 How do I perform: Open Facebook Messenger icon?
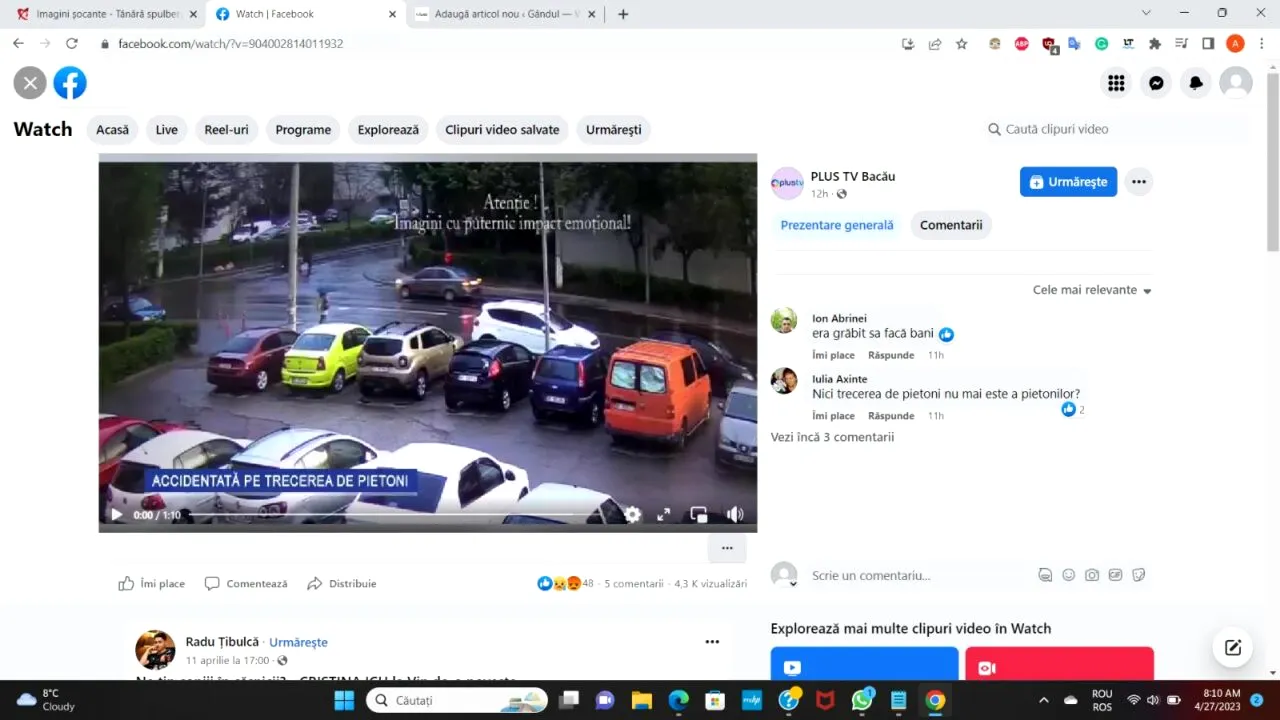1156,83
